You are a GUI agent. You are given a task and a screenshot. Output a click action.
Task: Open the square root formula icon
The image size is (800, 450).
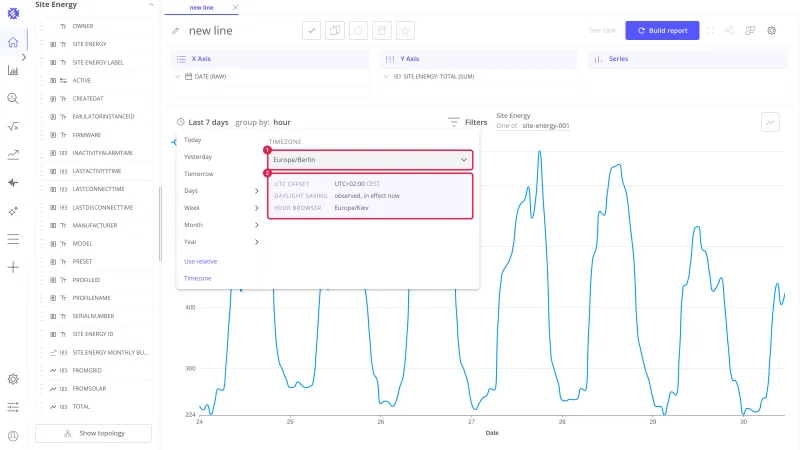[13, 127]
